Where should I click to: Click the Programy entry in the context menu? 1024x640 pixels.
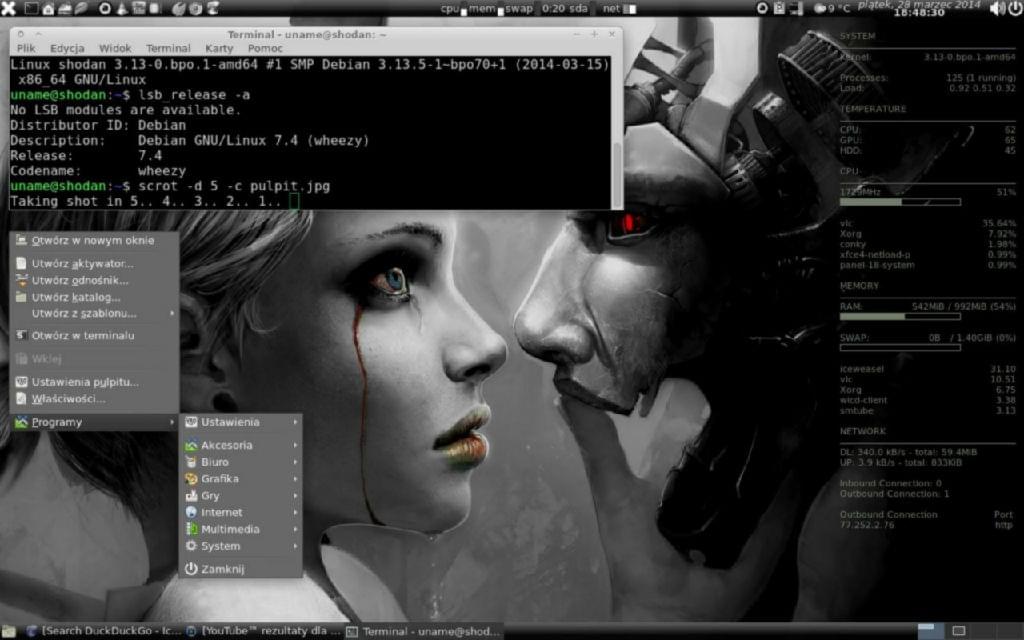(x=94, y=423)
